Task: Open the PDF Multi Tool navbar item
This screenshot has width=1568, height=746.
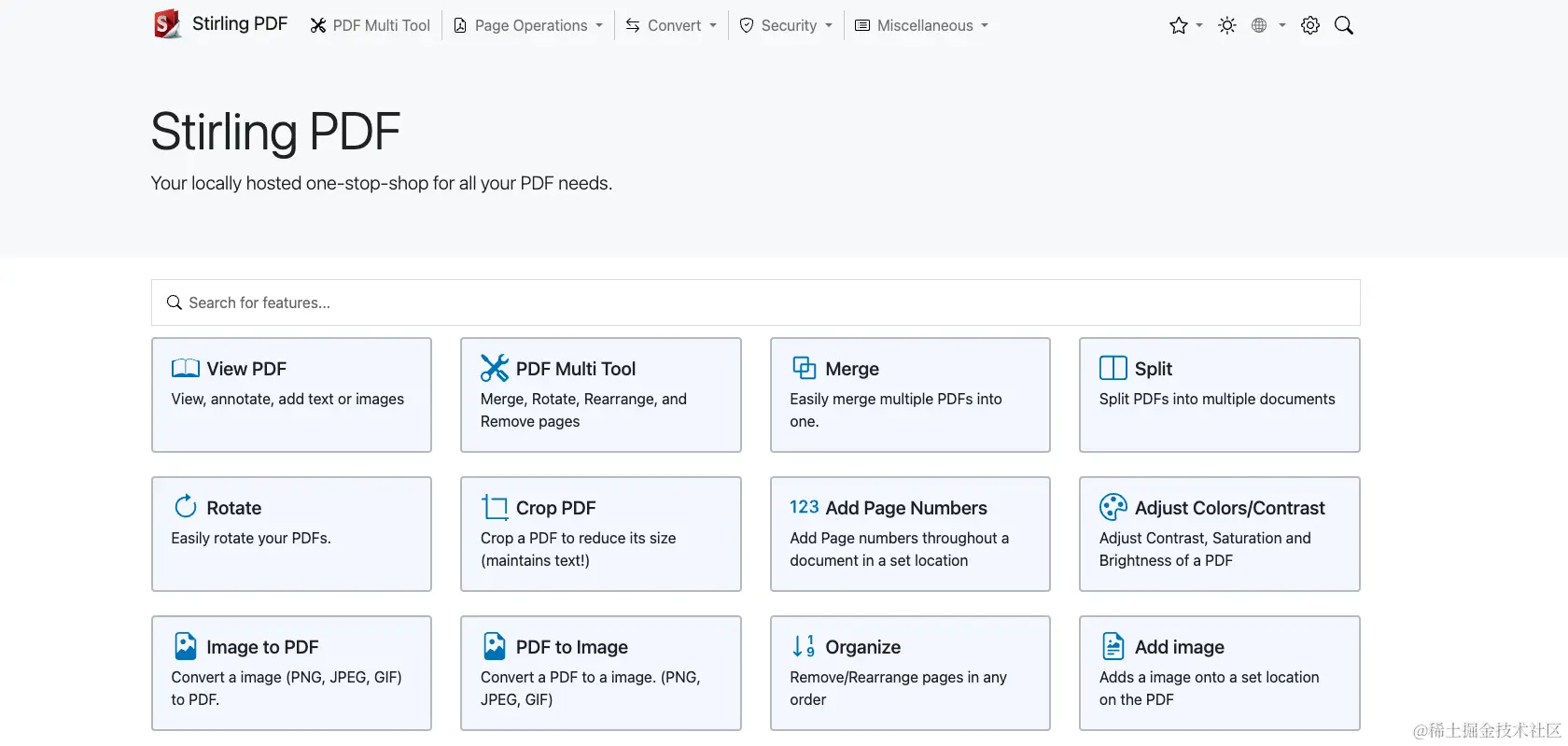Action: (371, 25)
